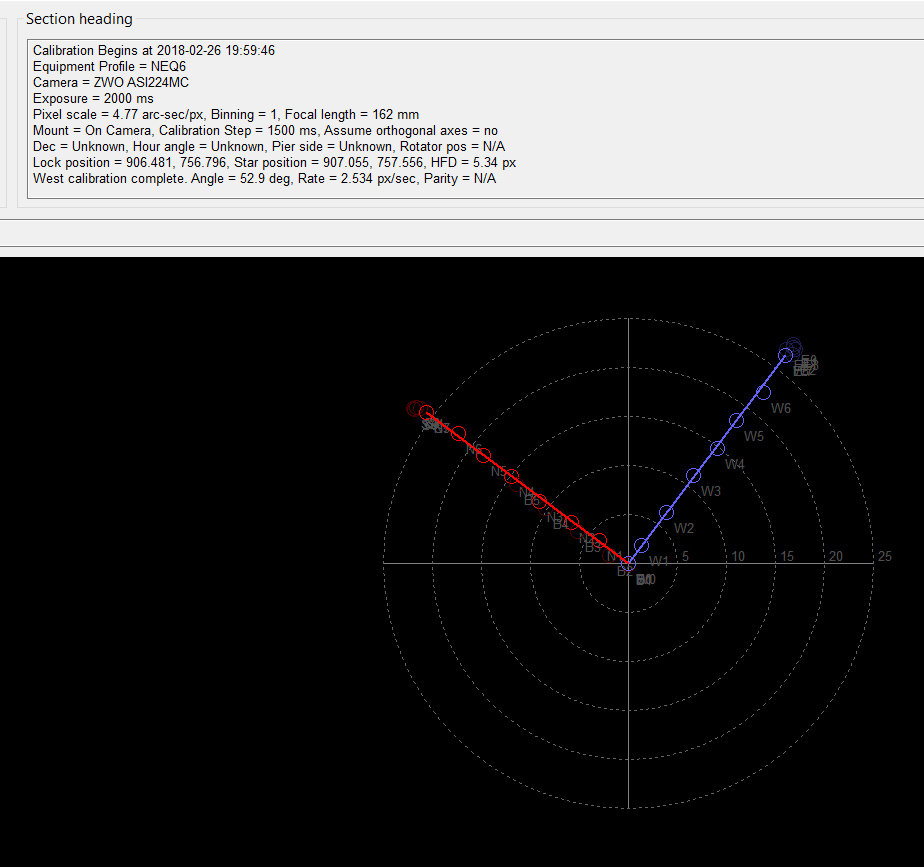Click the W6 label on calibration graph
Viewport: 924px width, 867px height.
pos(781,408)
